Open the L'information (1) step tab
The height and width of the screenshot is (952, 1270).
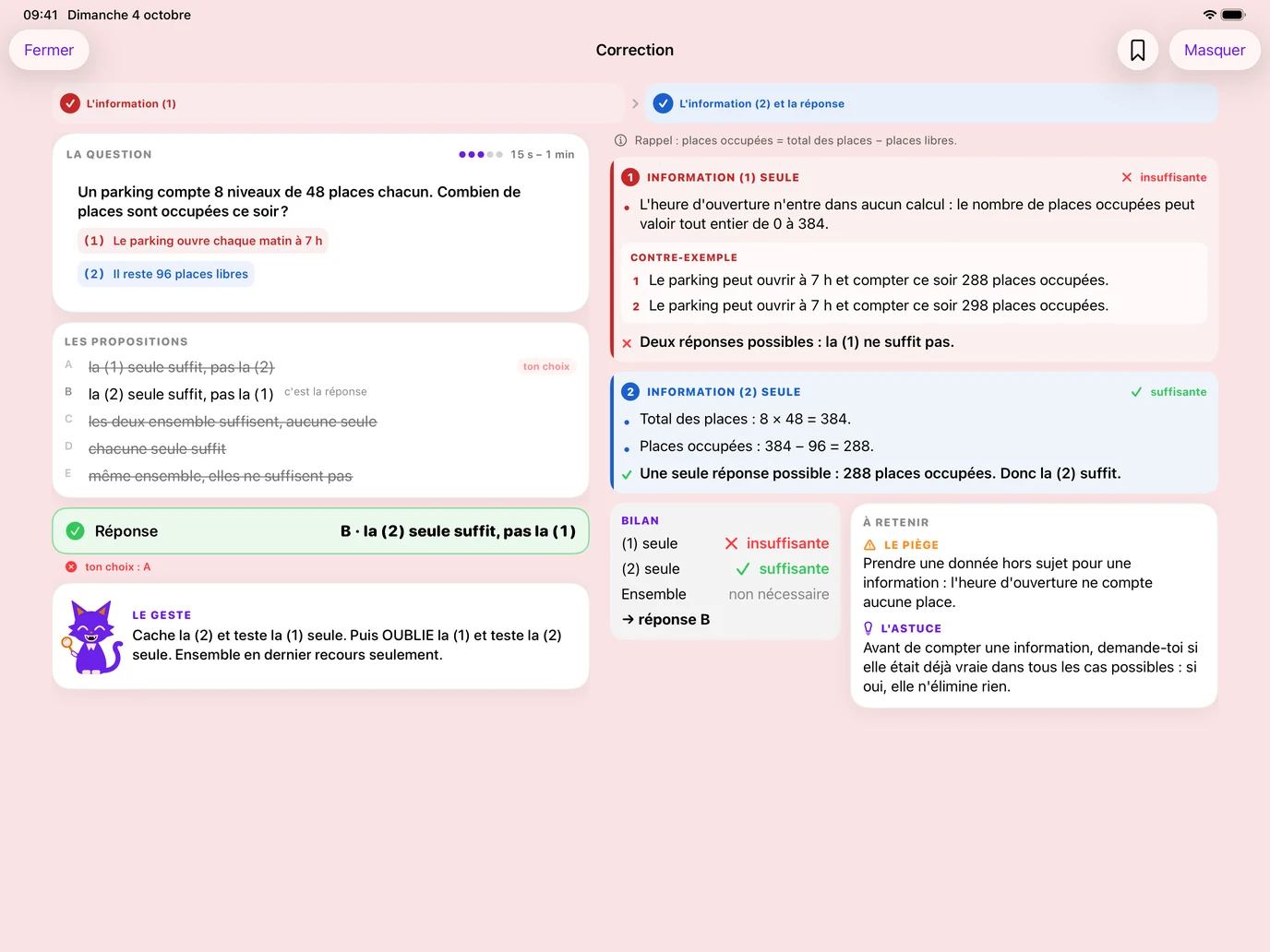pyautogui.click(x=339, y=103)
